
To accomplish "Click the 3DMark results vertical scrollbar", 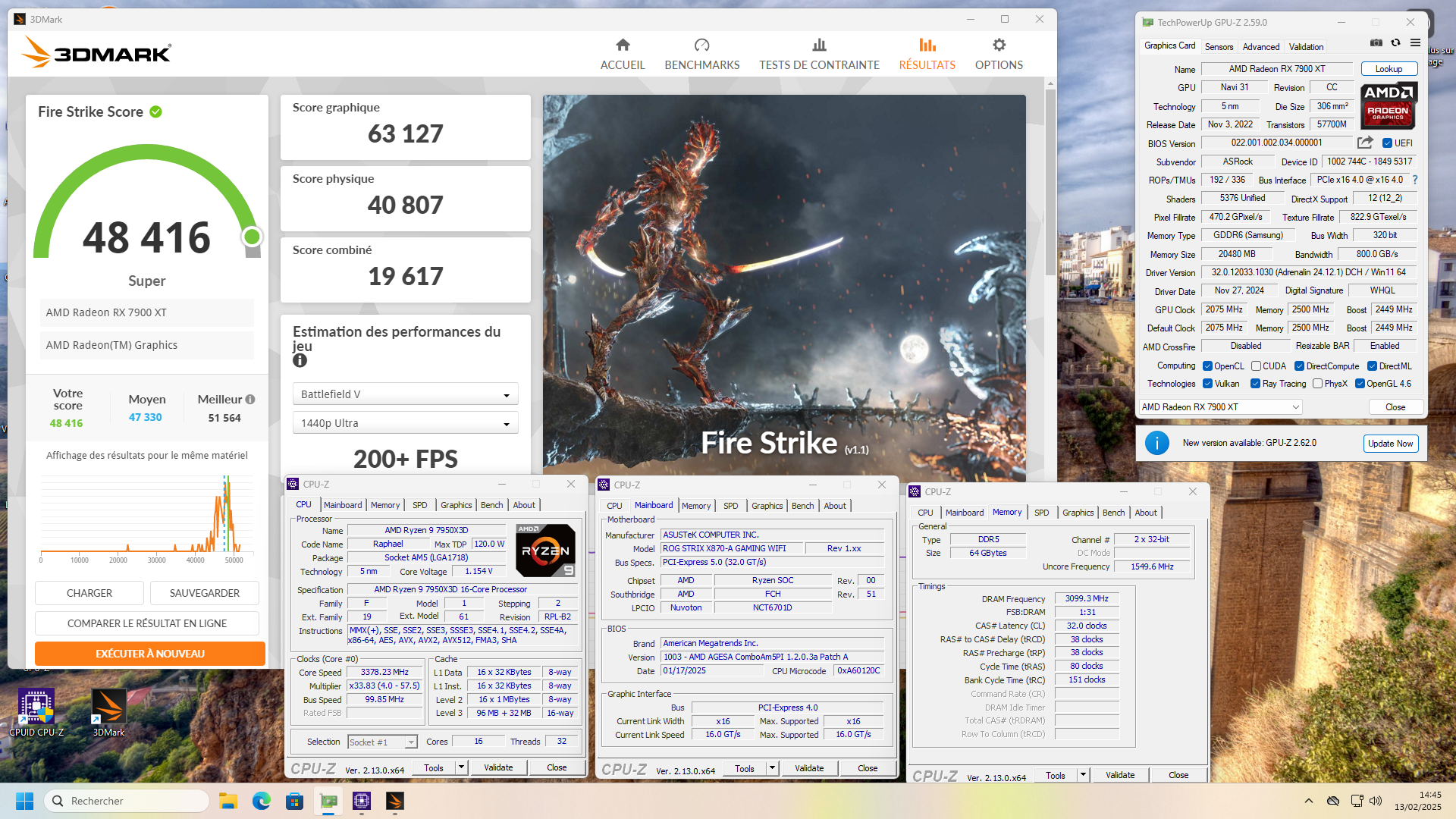I will [x=1050, y=182].
